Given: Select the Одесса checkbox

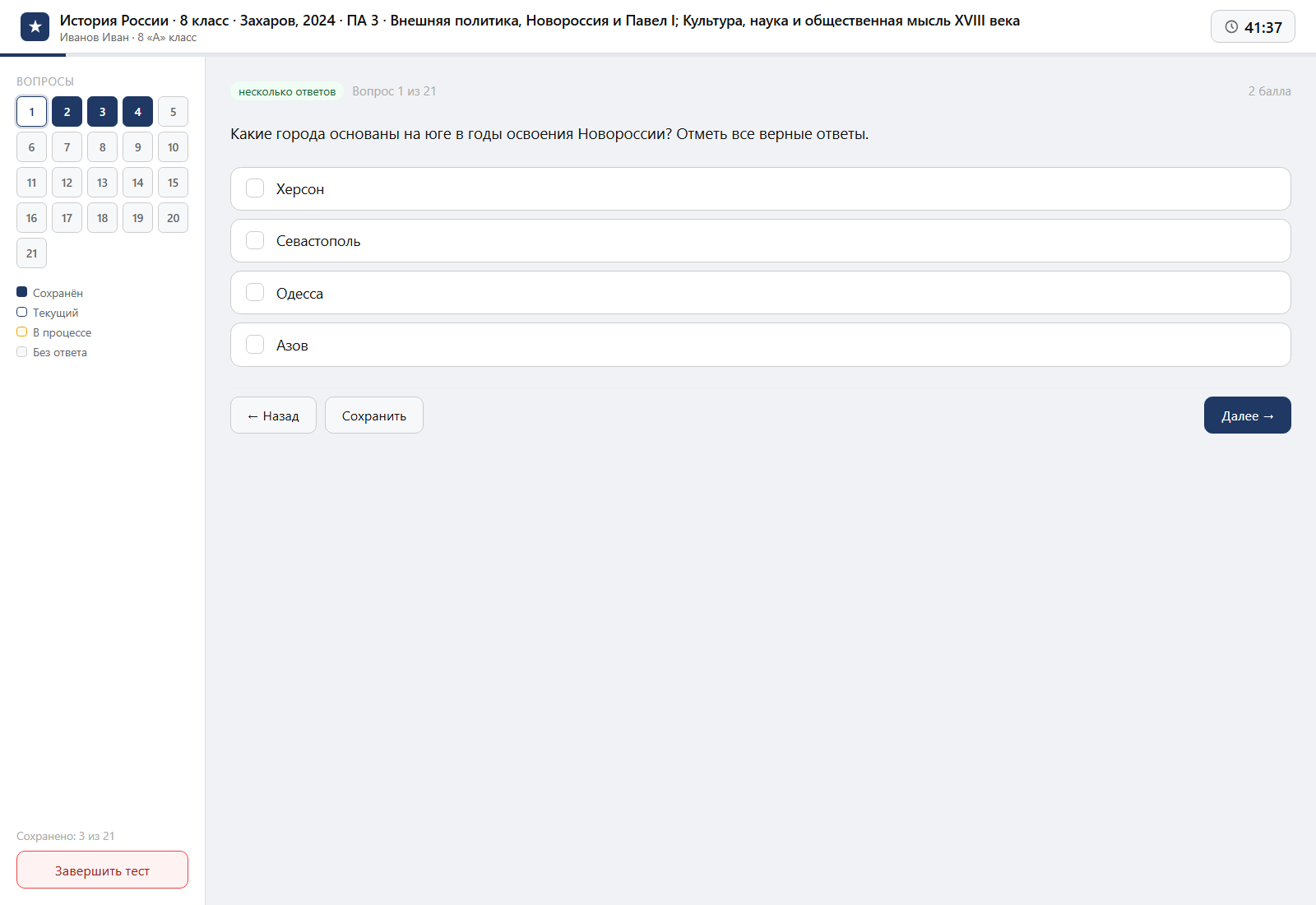Looking at the screenshot, I should click(255, 293).
